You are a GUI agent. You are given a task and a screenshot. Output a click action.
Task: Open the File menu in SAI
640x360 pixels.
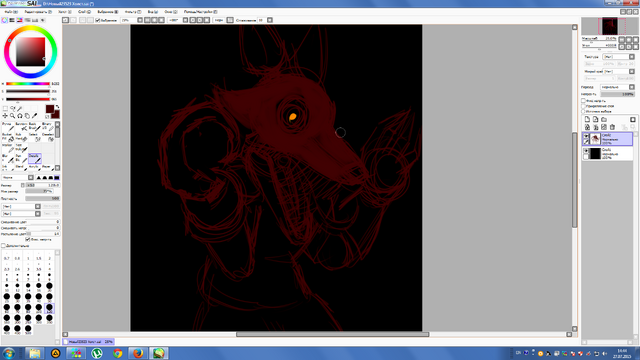[11, 12]
